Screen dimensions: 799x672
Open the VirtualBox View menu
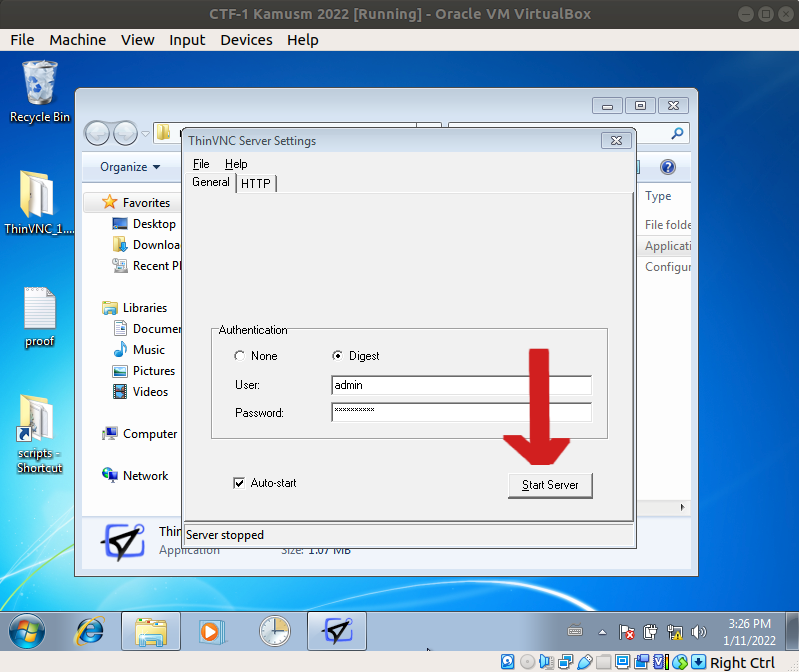click(138, 40)
